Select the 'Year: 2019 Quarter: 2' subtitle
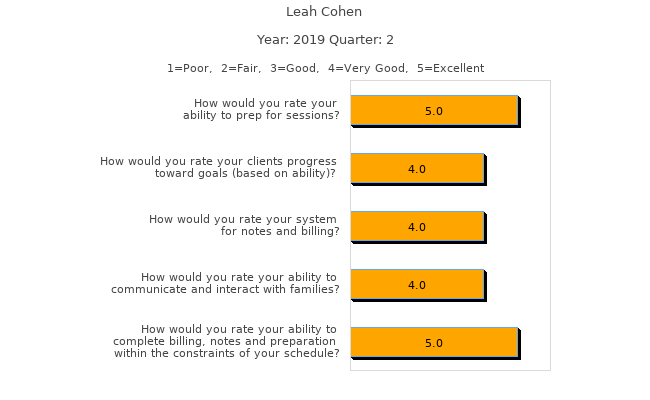The image size is (650, 400). pos(325,40)
